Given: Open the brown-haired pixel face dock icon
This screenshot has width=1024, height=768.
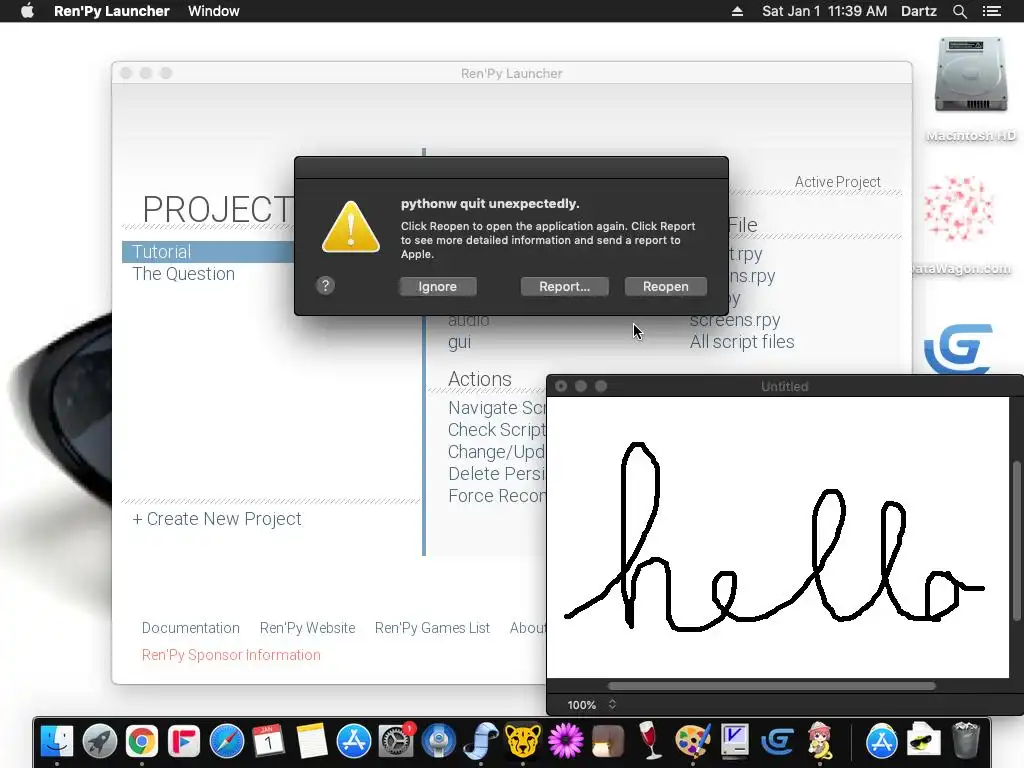Looking at the screenshot, I should (608, 741).
